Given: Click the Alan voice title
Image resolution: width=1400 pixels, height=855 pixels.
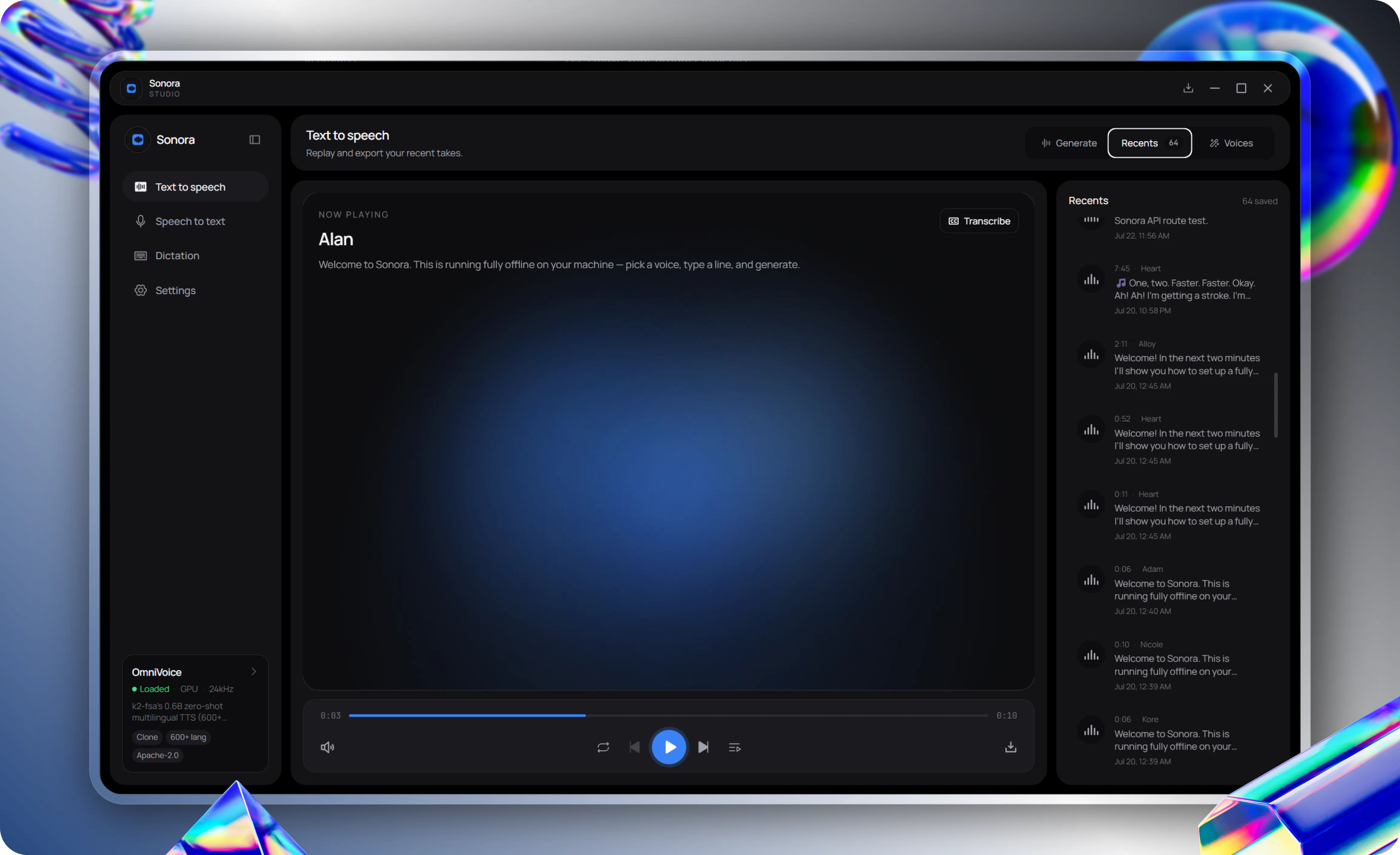Looking at the screenshot, I should 336,239.
